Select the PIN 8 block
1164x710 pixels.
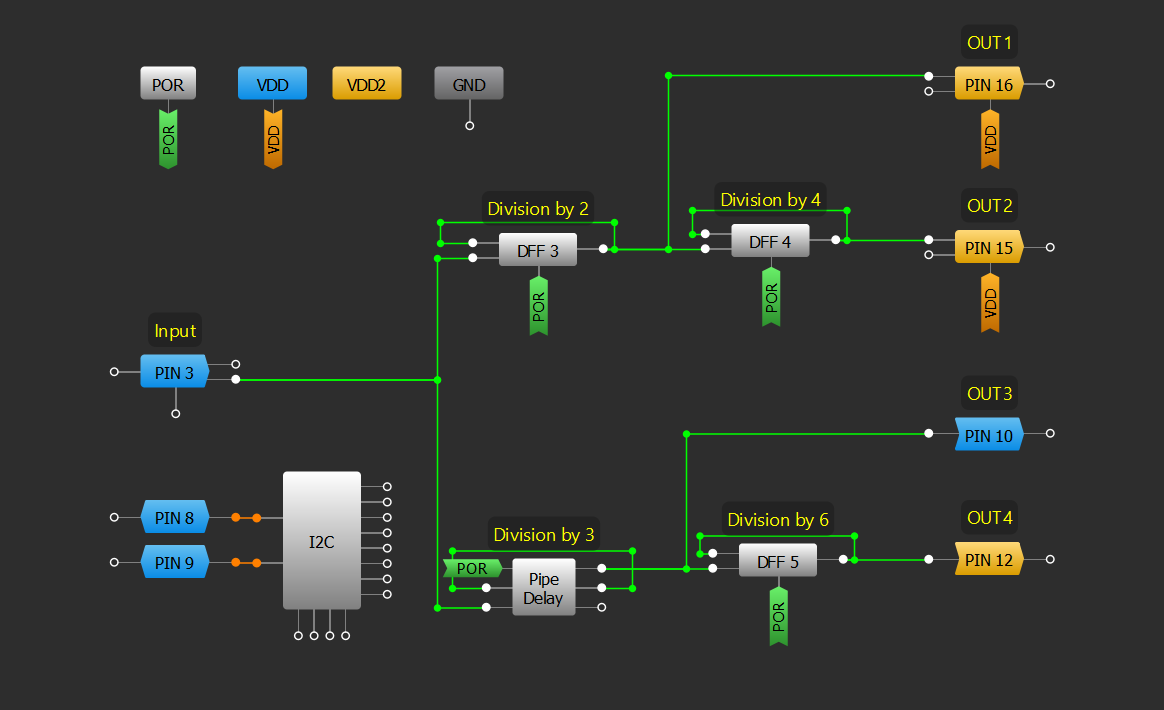(x=174, y=518)
